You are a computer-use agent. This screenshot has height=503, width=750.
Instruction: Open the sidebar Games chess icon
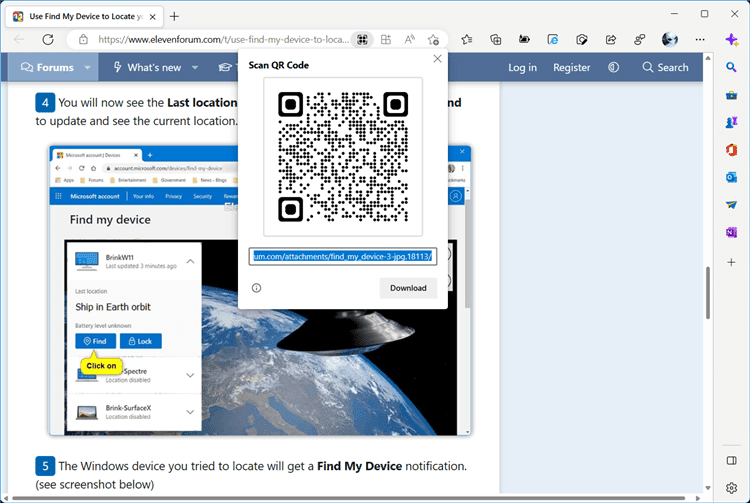(731, 122)
